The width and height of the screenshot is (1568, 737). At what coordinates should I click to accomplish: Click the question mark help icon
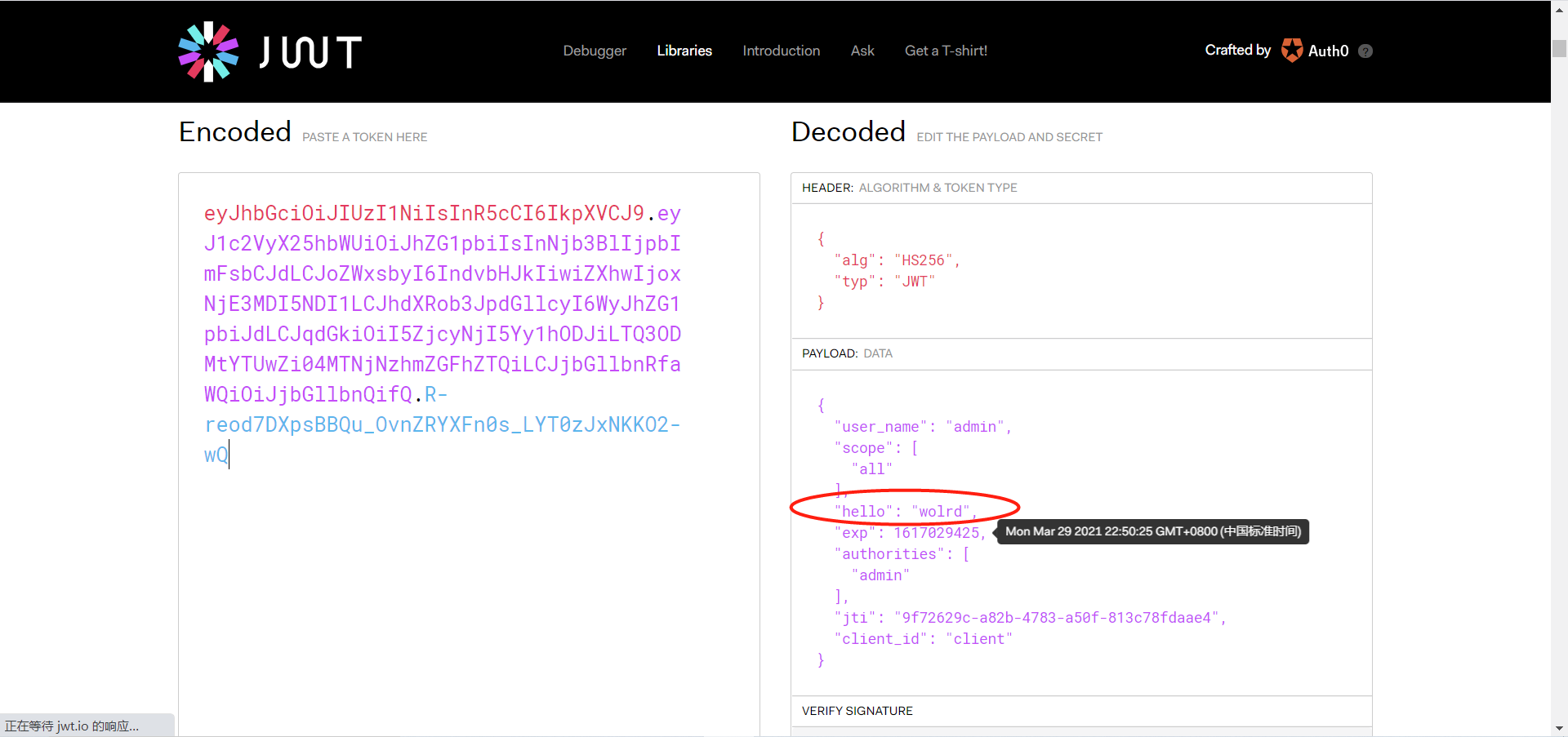1365,51
